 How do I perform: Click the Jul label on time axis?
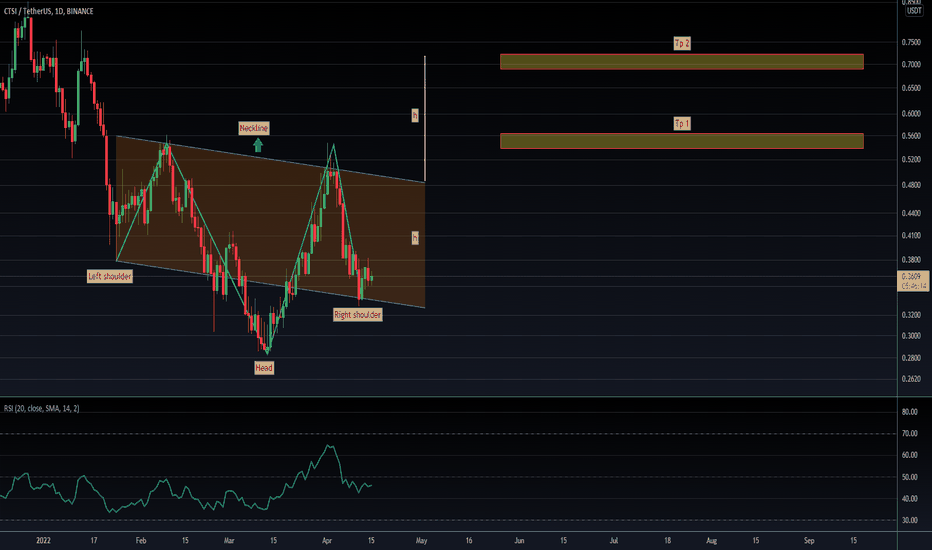coord(613,540)
